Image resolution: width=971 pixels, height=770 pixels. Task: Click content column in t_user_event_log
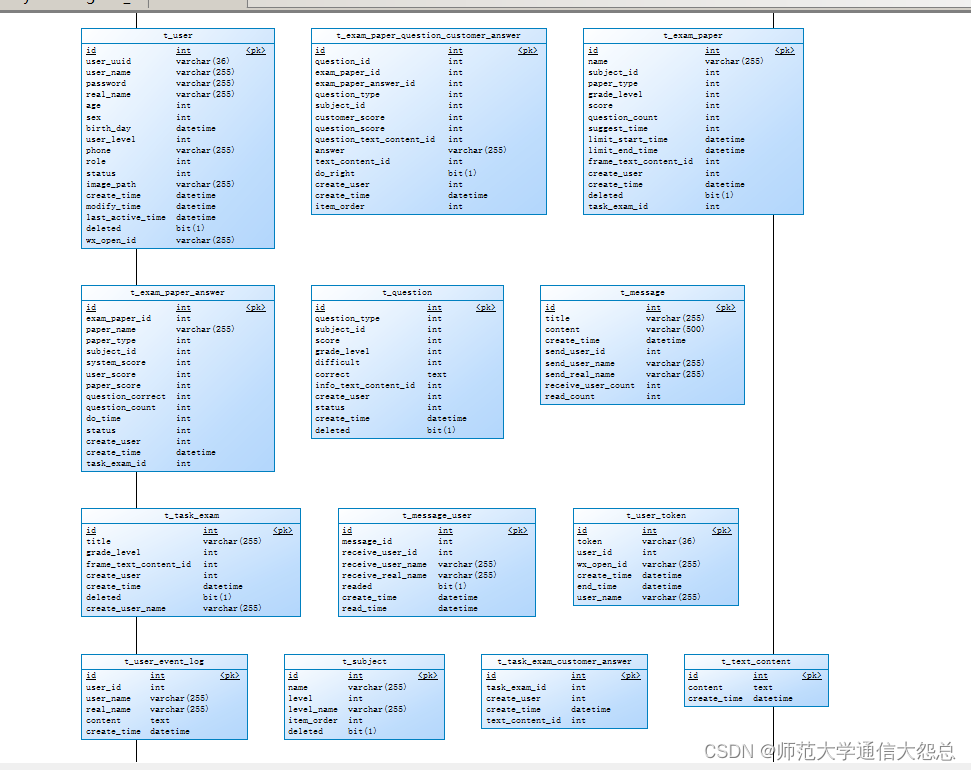pos(103,720)
